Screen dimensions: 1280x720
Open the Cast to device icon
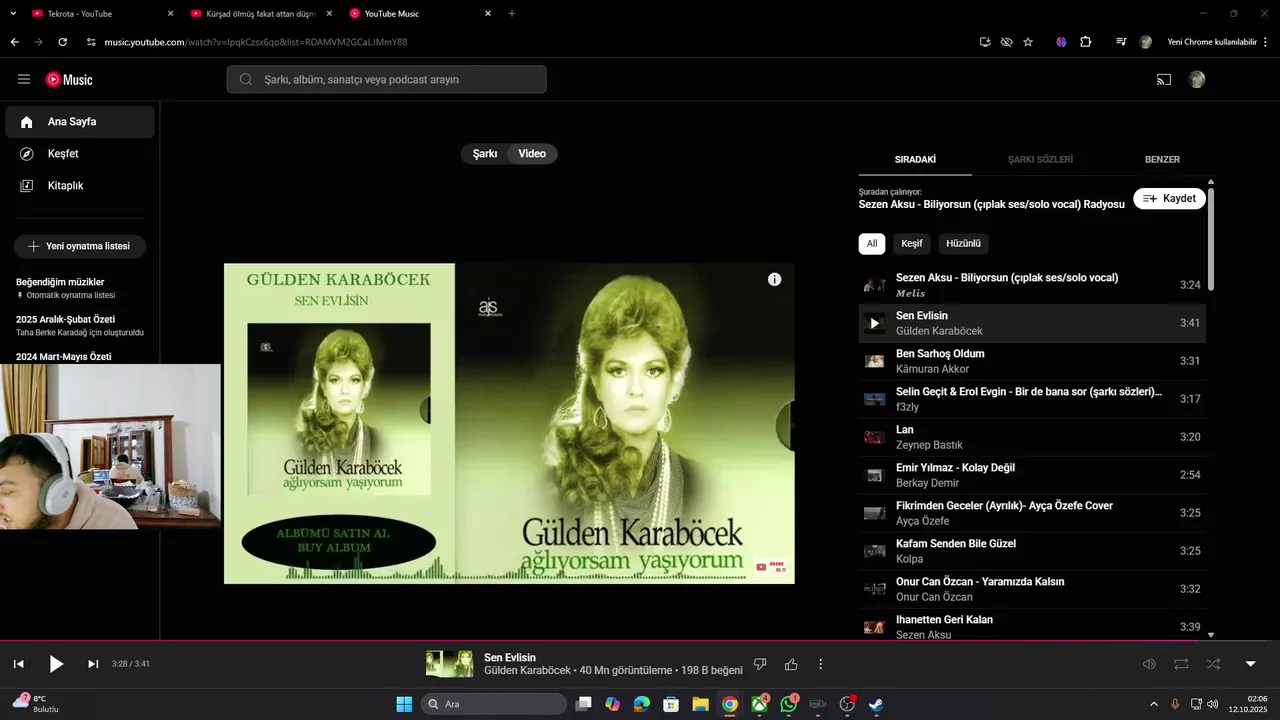[x=1164, y=79]
